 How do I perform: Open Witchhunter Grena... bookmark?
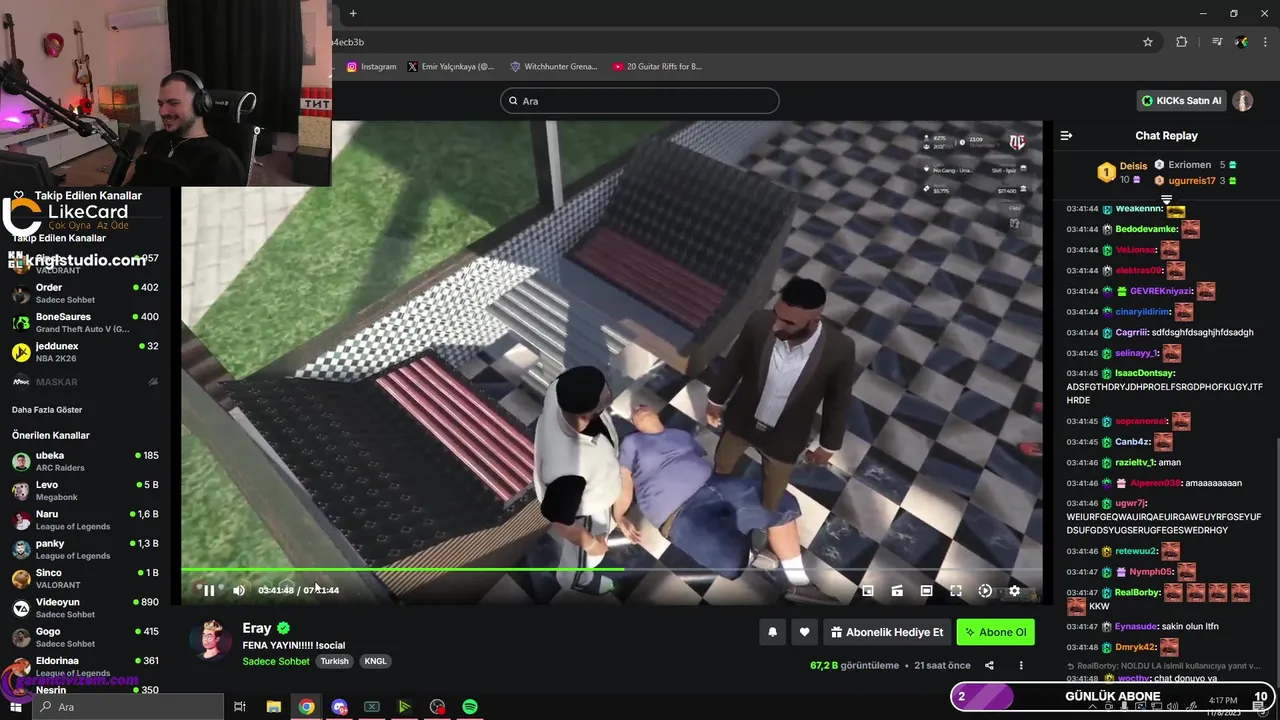554,67
